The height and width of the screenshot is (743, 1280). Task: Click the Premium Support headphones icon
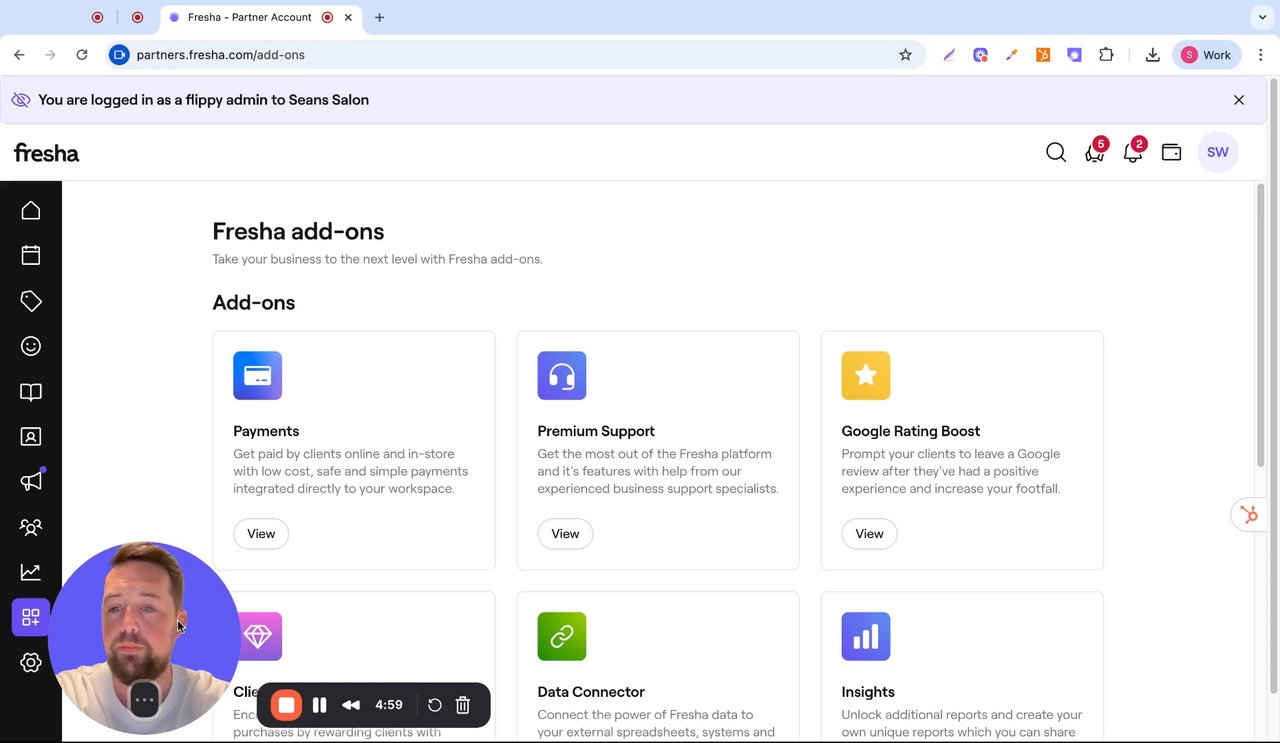562,375
